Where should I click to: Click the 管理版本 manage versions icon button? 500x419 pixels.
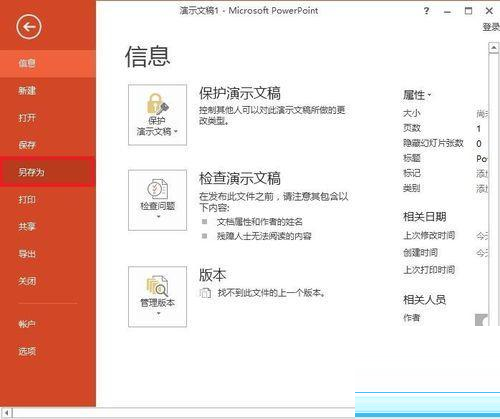coord(157,296)
